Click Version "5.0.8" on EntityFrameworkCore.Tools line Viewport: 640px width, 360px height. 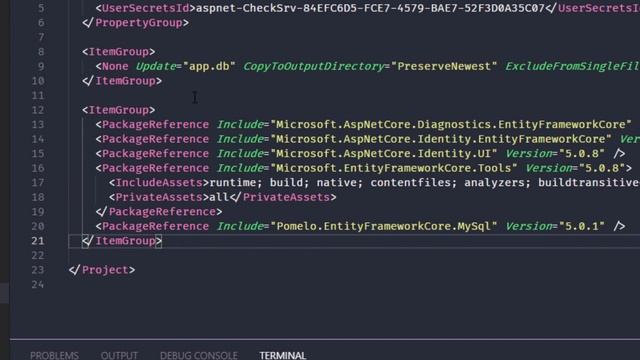601,168
